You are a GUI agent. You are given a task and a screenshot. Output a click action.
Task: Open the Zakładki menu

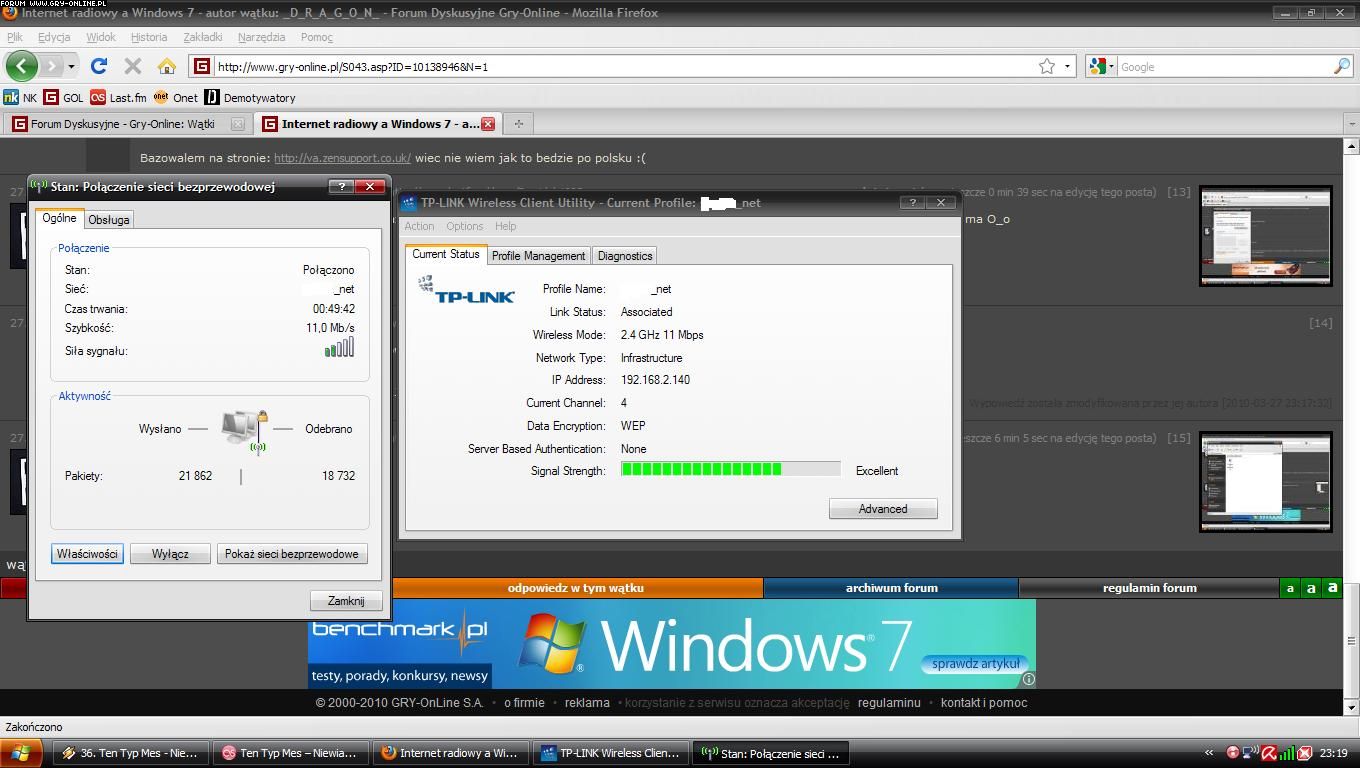click(x=202, y=37)
